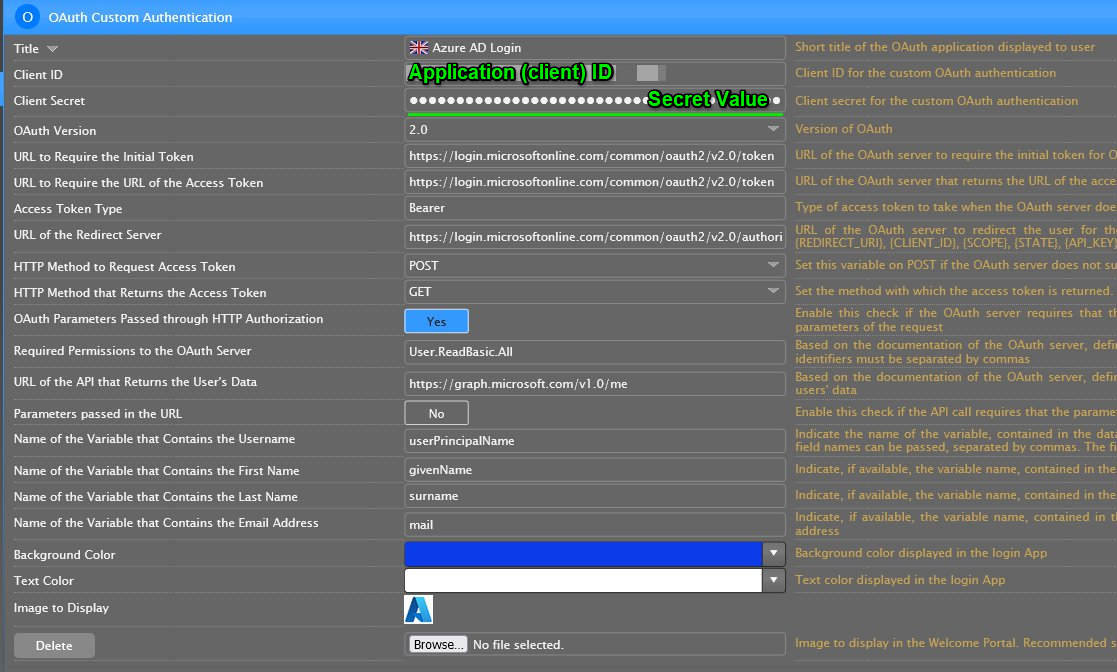Viewport: 1117px width, 672px height.
Task: Click the Client Secret password field
Action: [x=595, y=100]
